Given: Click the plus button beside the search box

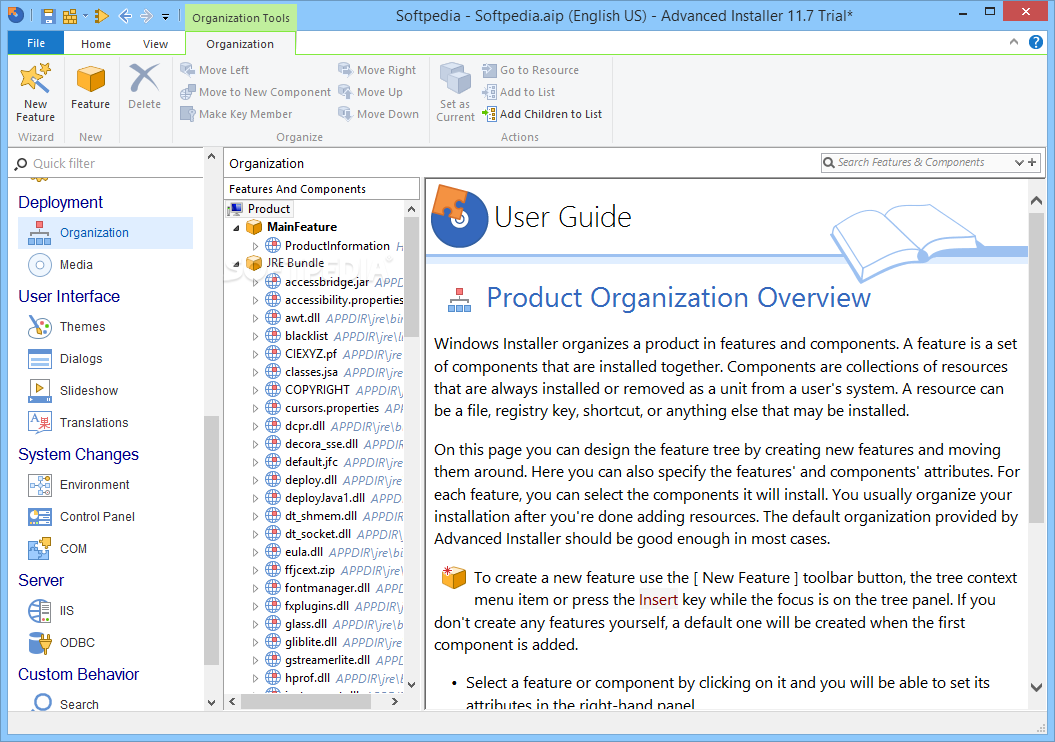Looking at the screenshot, I should click(1033, 162).
